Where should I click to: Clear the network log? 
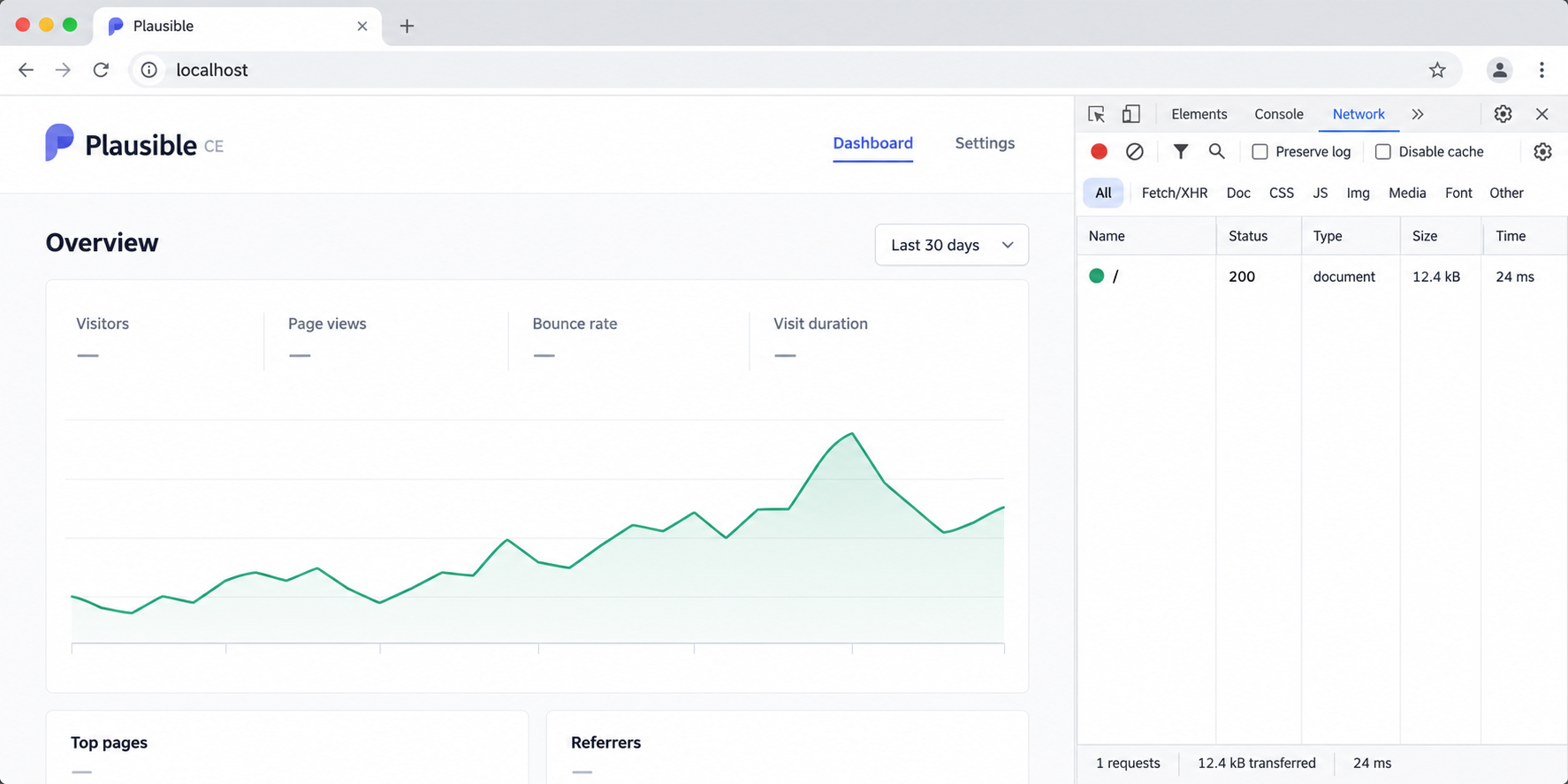(1135, 151)
